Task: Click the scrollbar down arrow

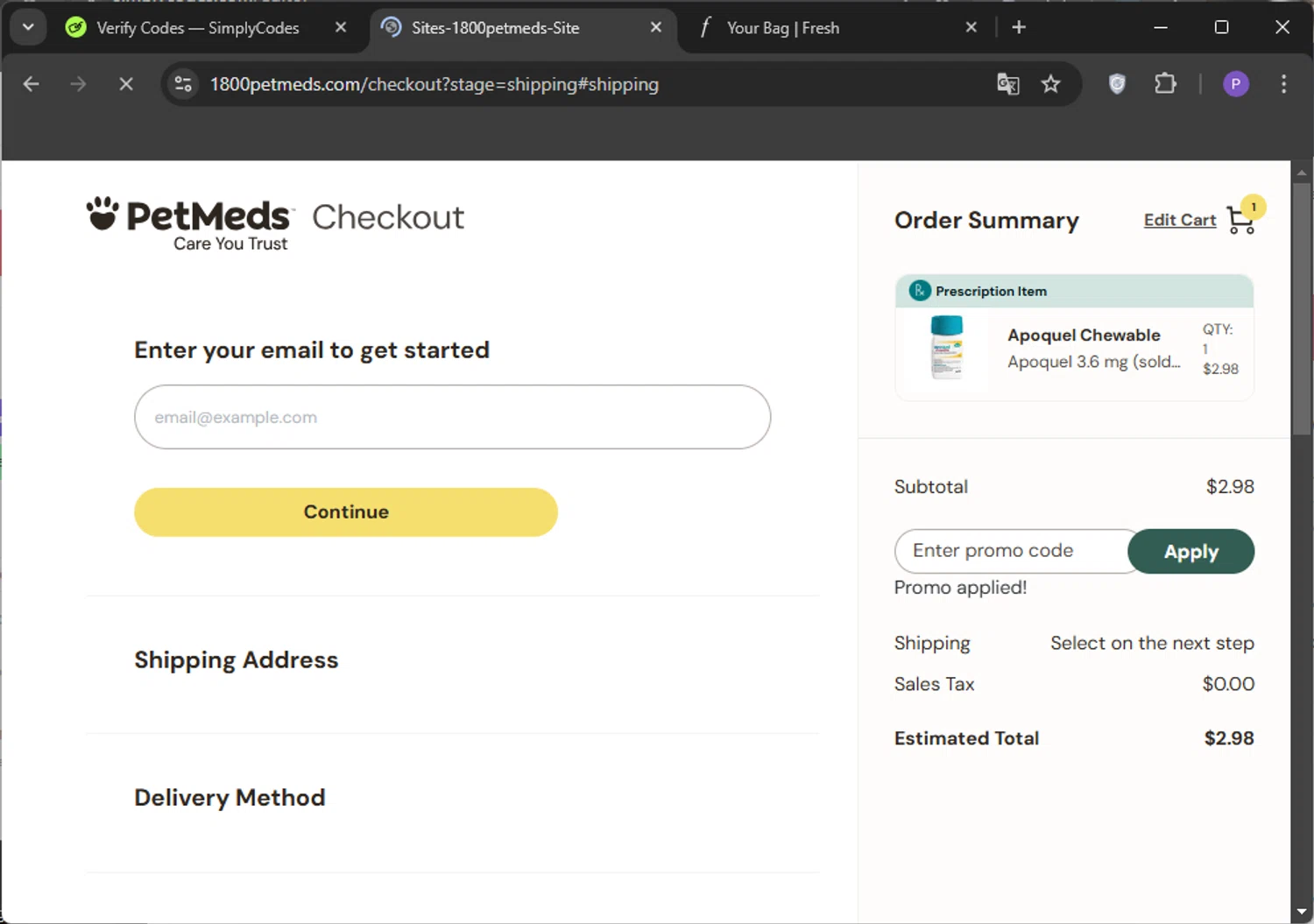Action: (x=1302, y=912)
